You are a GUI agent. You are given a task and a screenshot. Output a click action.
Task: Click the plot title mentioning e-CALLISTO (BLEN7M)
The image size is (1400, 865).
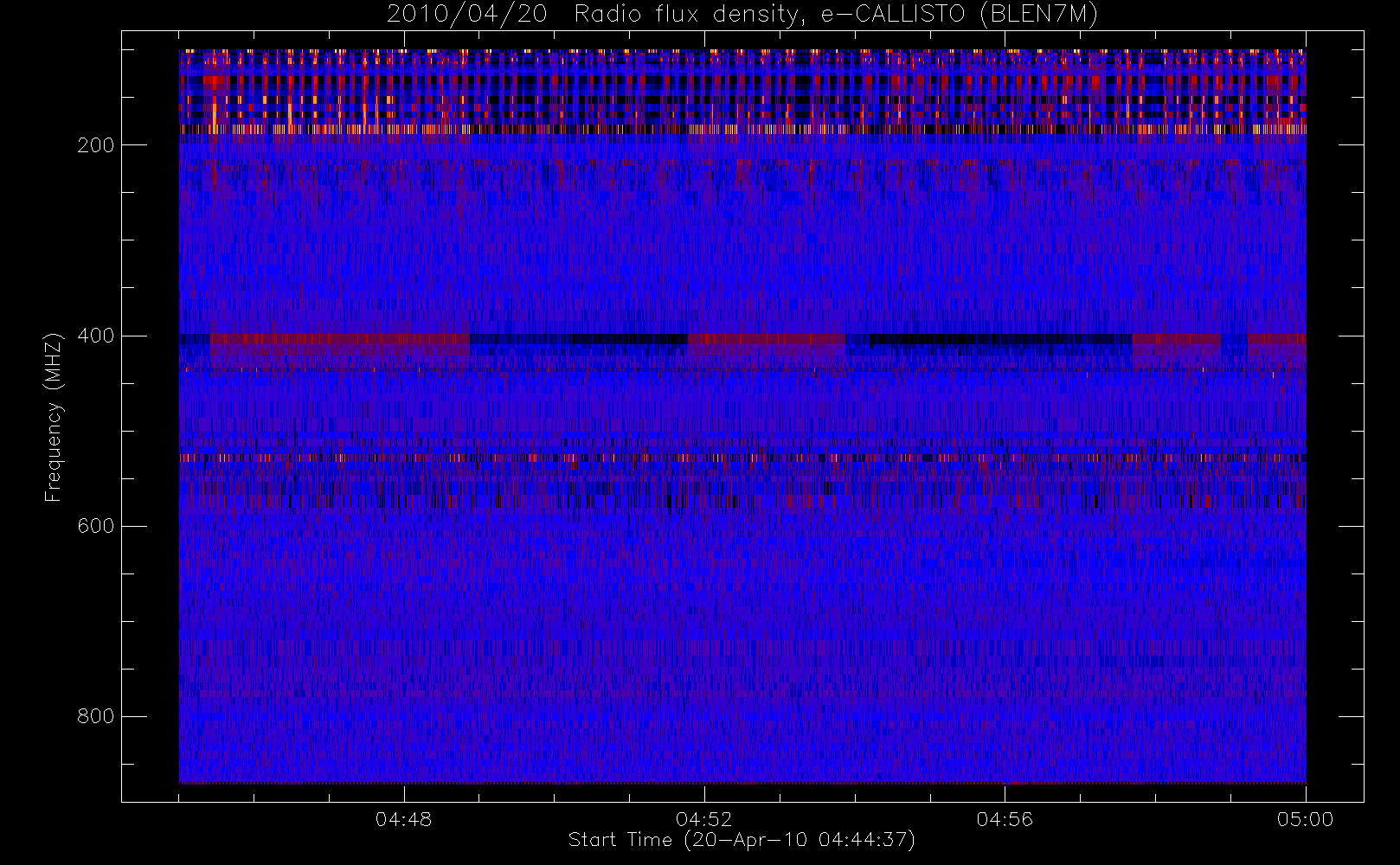tap(742, 15)
